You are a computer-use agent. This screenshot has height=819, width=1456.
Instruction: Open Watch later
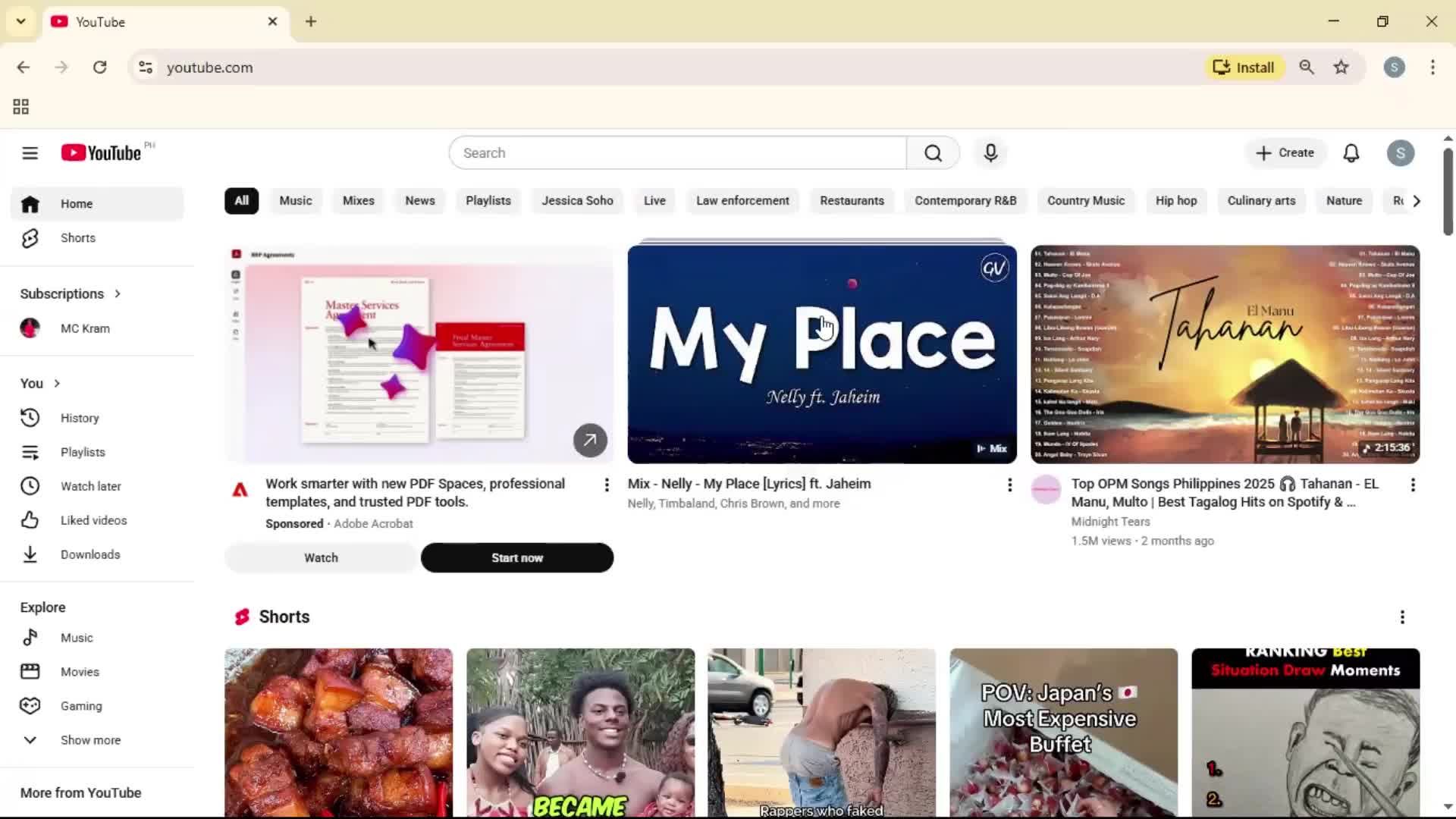[90, 486]
